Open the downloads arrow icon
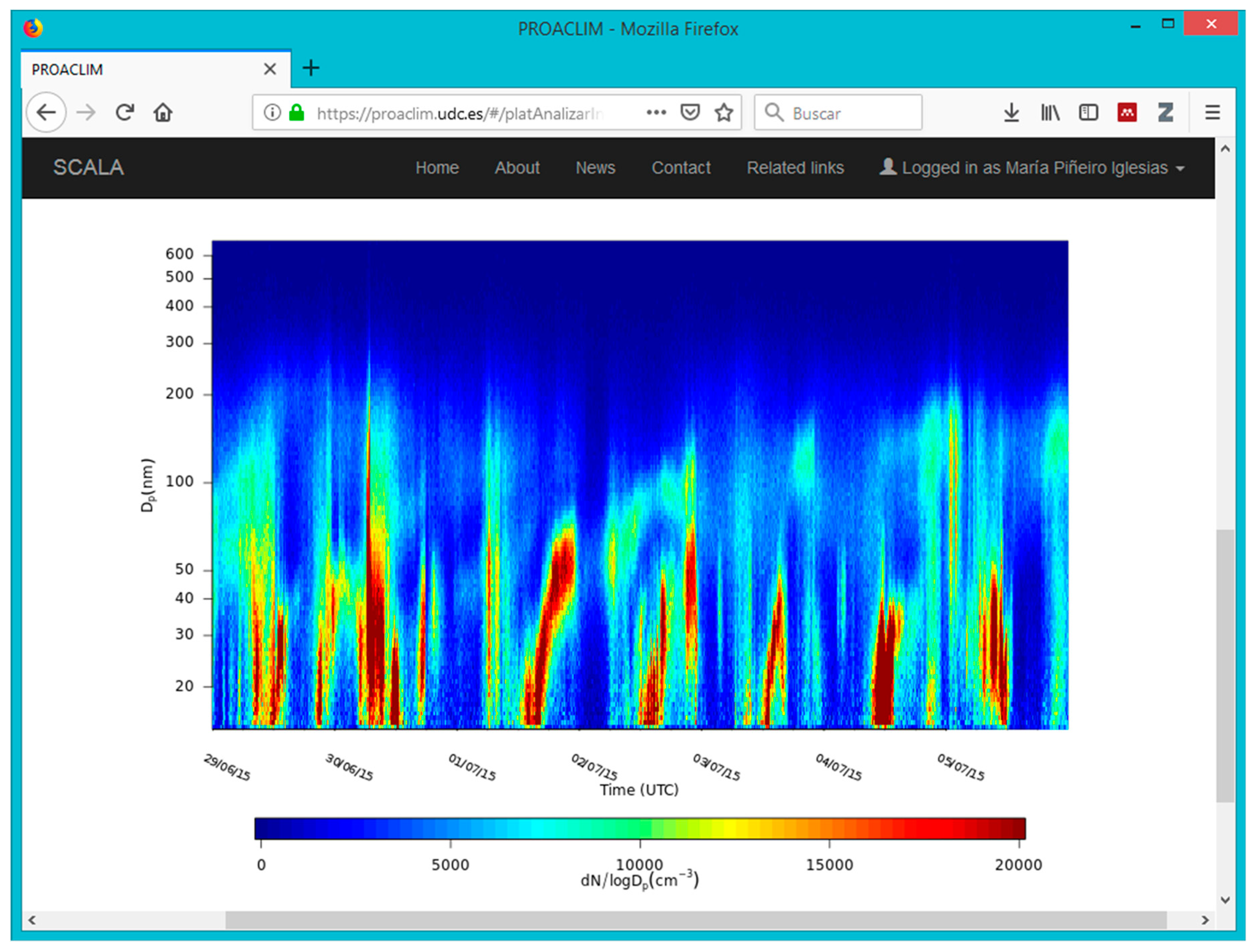 (1011, 113)
